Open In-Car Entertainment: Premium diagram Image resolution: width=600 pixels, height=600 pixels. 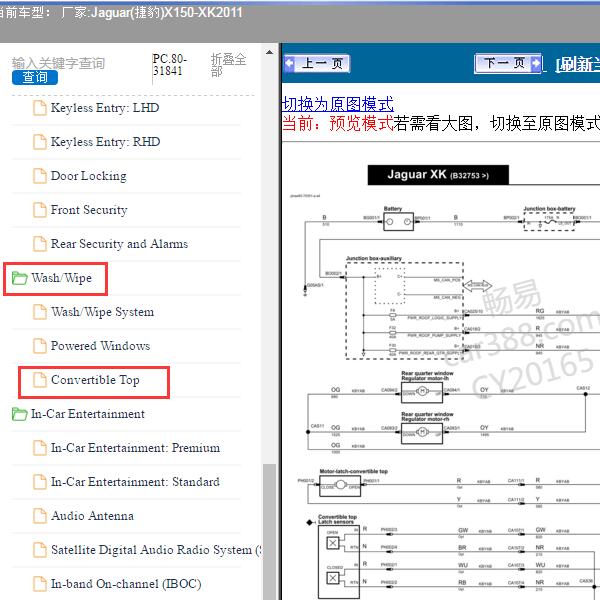coord(135,448)
